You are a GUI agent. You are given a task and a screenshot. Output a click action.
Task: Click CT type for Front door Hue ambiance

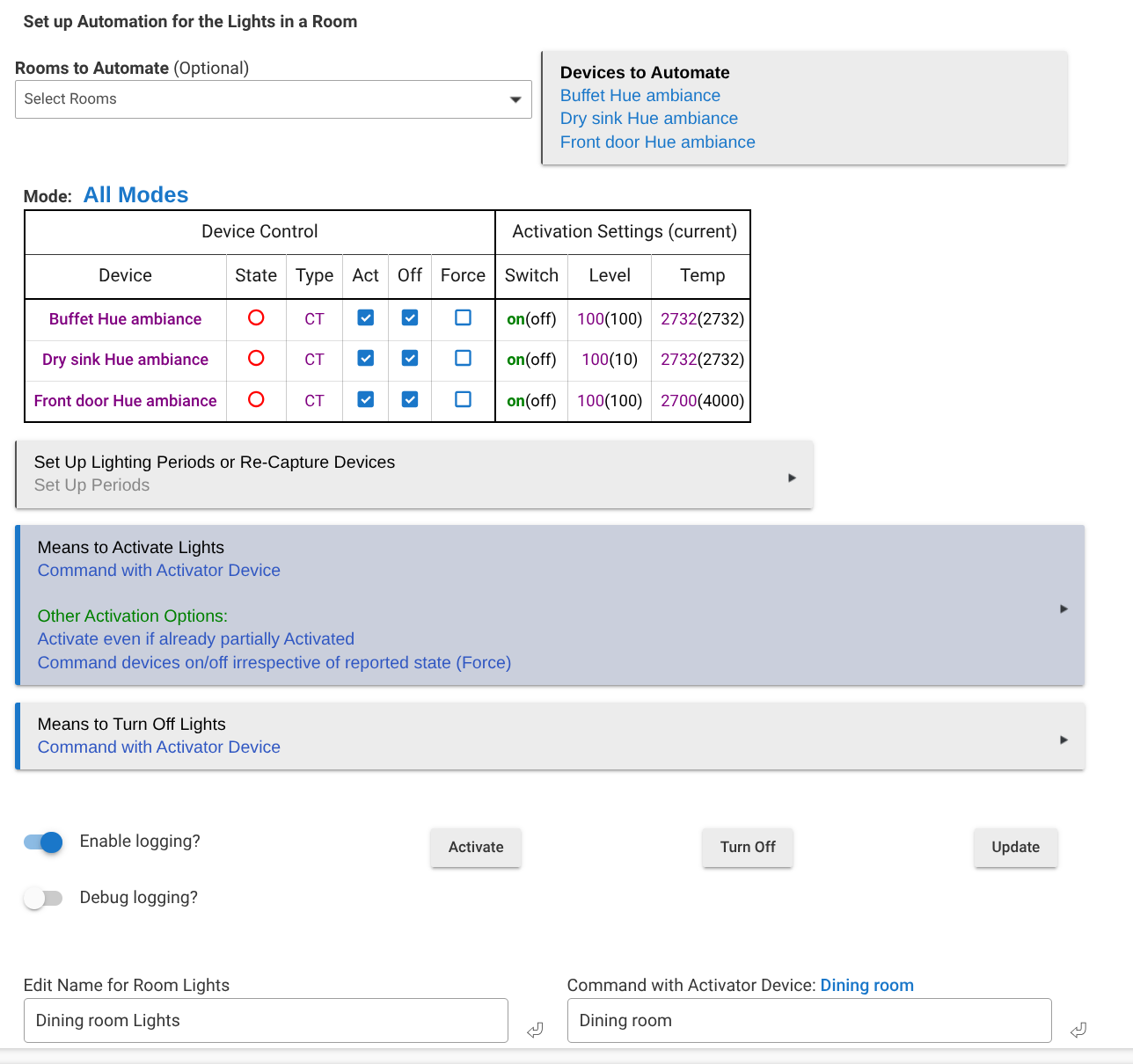pyautogui.click(x=314, y=401)
